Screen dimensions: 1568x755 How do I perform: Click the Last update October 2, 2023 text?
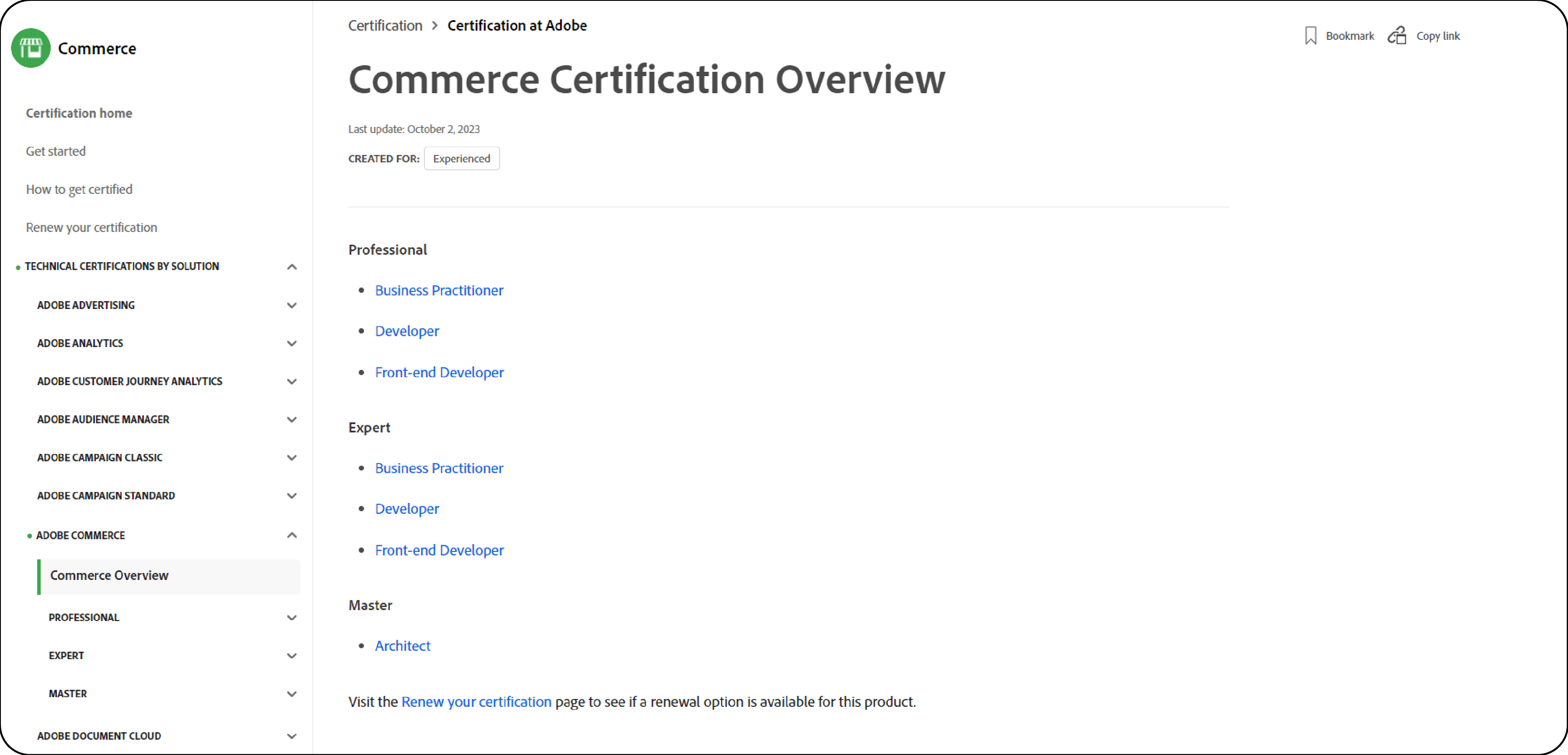tap(414, 129)
